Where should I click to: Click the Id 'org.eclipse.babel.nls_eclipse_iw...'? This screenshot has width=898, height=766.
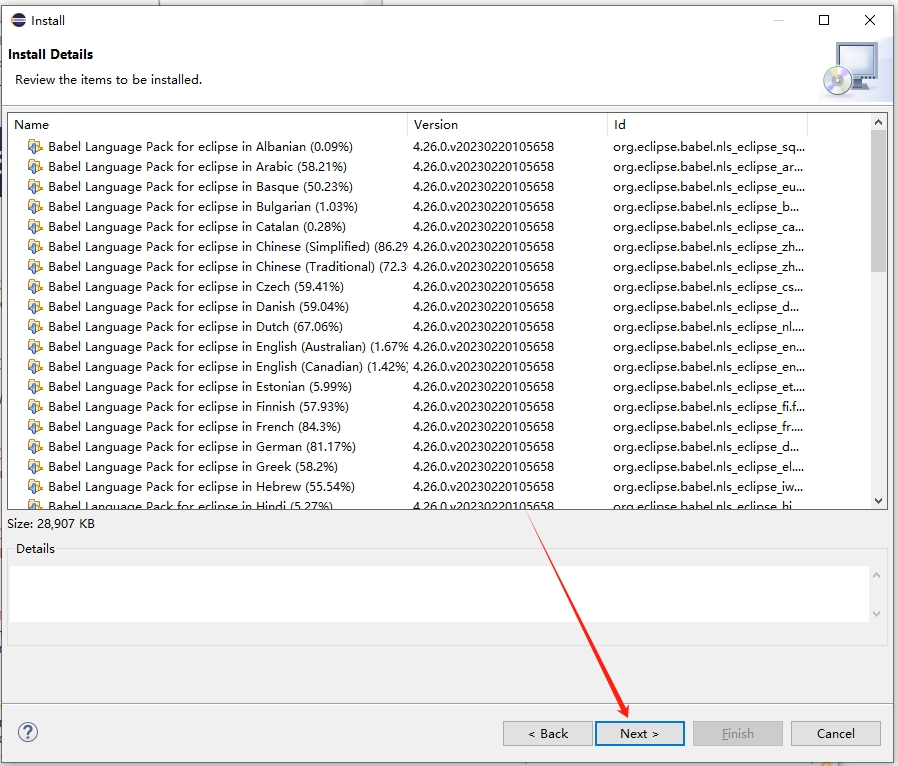pos(708,488)
